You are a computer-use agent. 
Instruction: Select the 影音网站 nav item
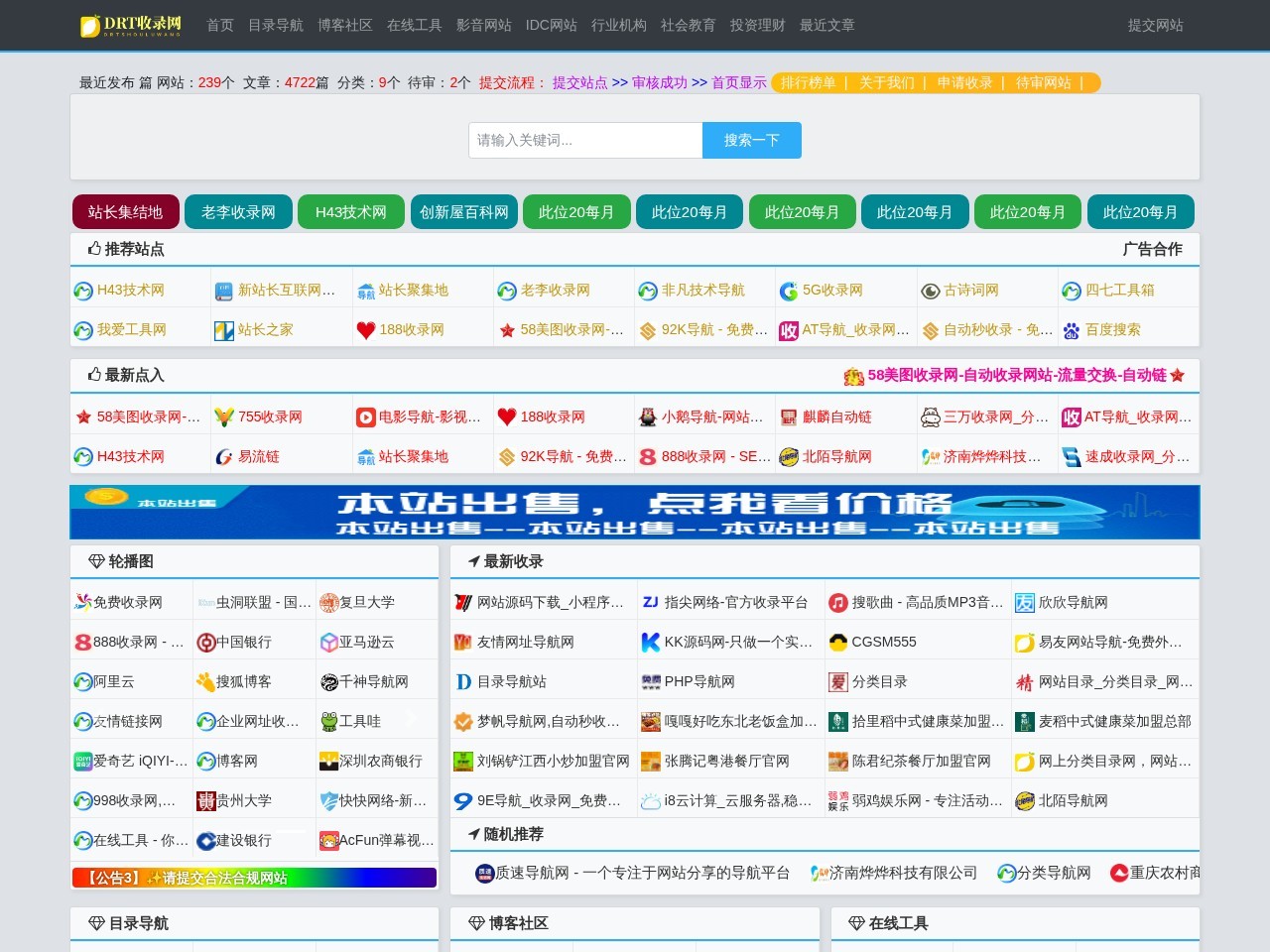tap(484, 25)
